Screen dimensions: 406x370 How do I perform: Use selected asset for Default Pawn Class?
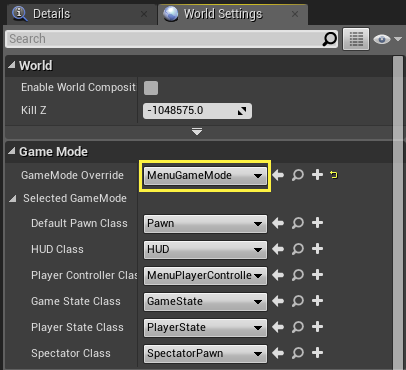click(x=278, y=223)
